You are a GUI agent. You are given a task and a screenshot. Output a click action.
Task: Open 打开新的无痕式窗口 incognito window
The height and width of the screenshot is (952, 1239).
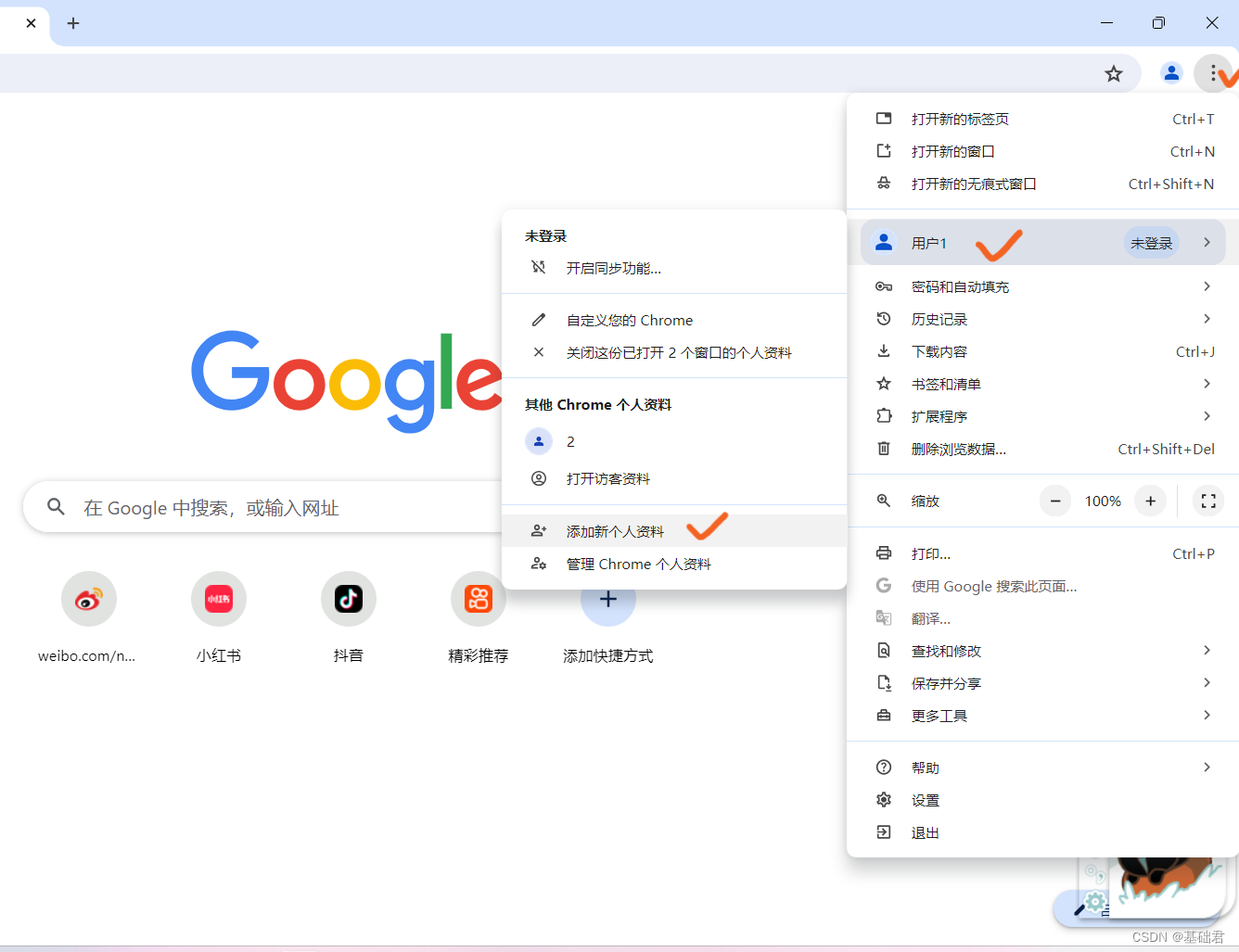(x=1043, y=184)
